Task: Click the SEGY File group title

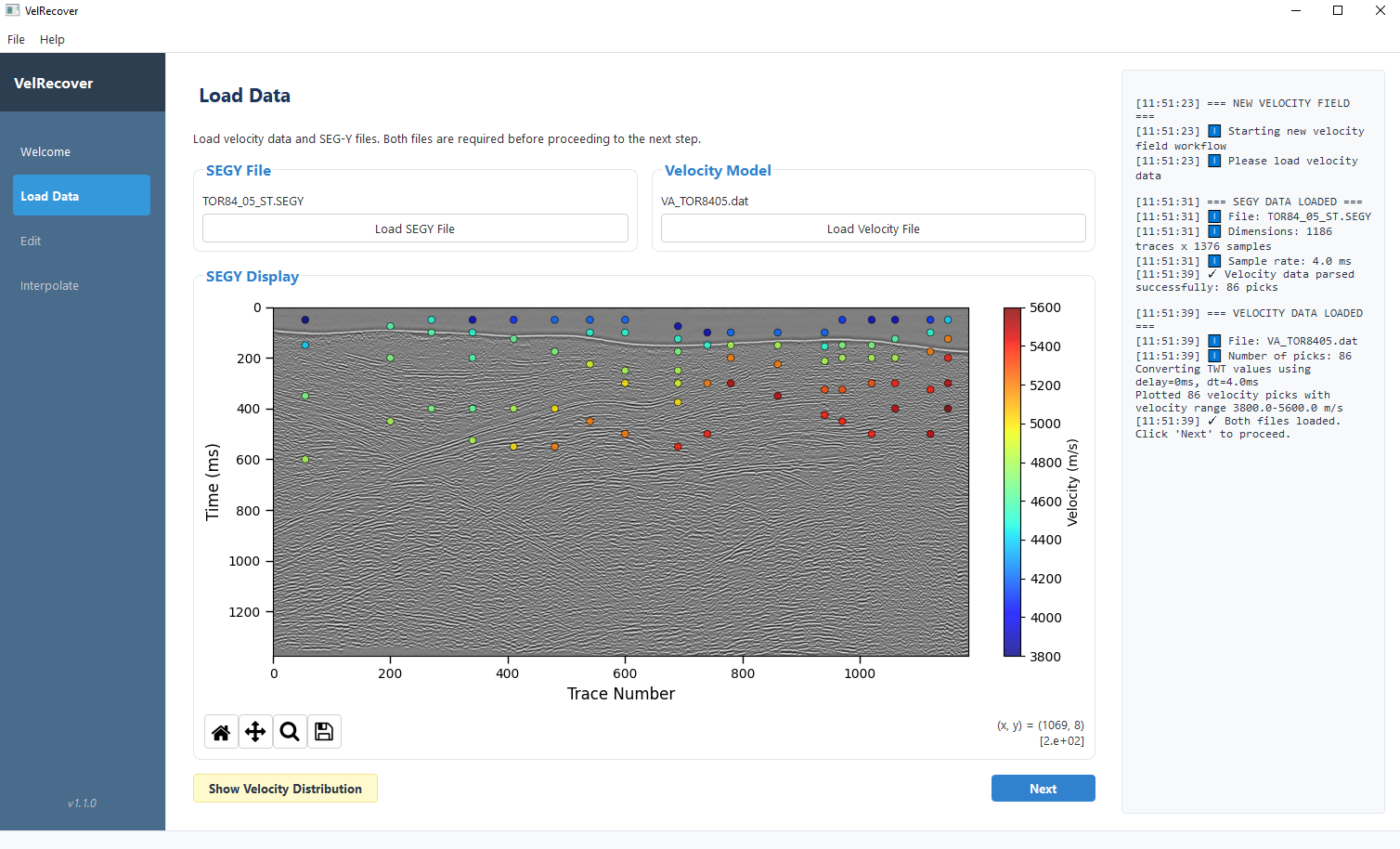Action: tap(239, 171)
